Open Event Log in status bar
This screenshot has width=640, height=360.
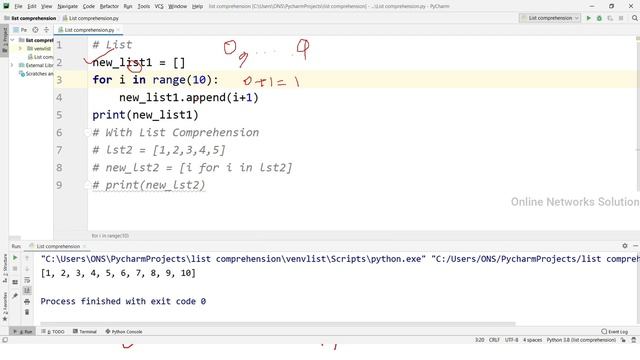point(615,331)
